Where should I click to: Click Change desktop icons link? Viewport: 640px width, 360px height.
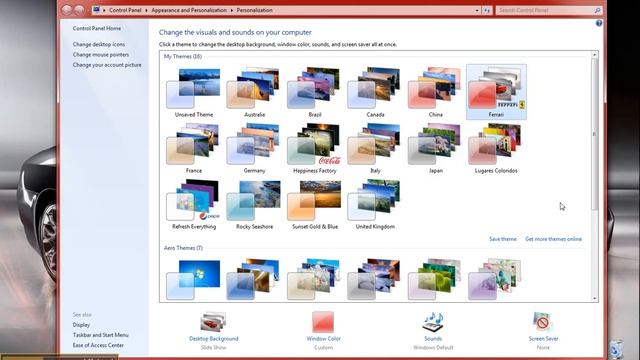pos(99,44)
